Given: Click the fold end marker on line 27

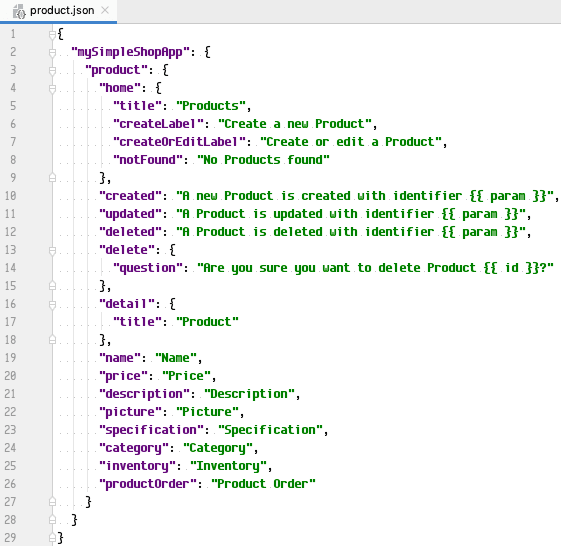Looking at the screenshot, I should [x=52, y=502].
